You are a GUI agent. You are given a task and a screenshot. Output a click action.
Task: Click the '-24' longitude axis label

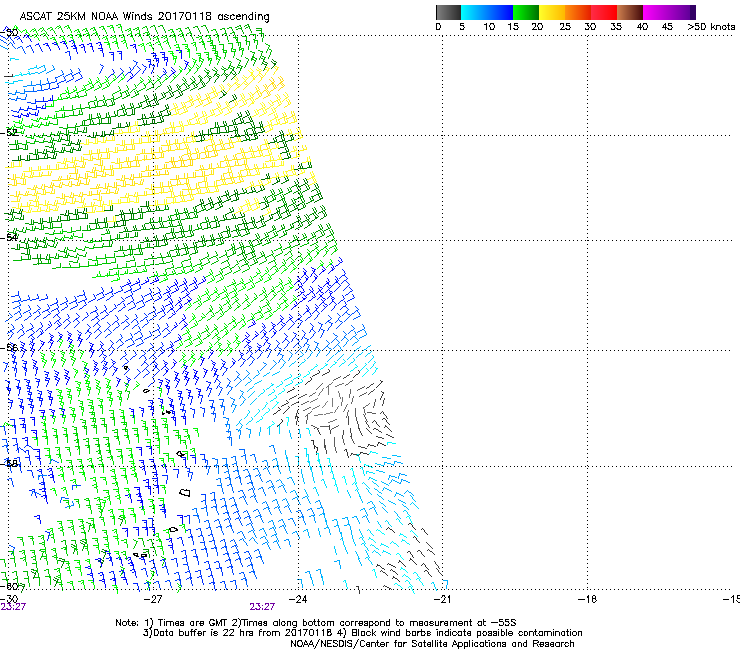(298, 599)
